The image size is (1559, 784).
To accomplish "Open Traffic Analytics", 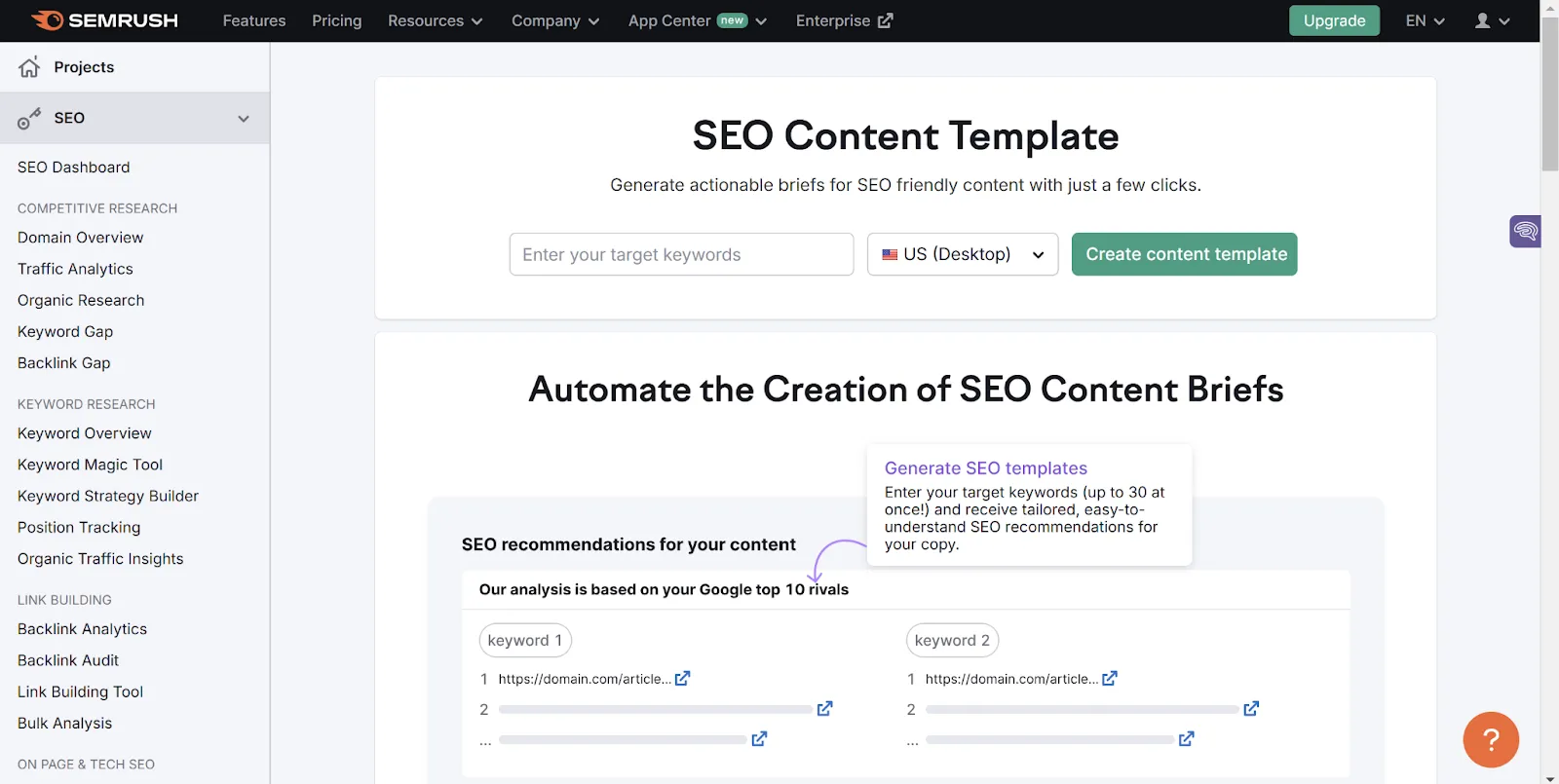I will (75, 269).
